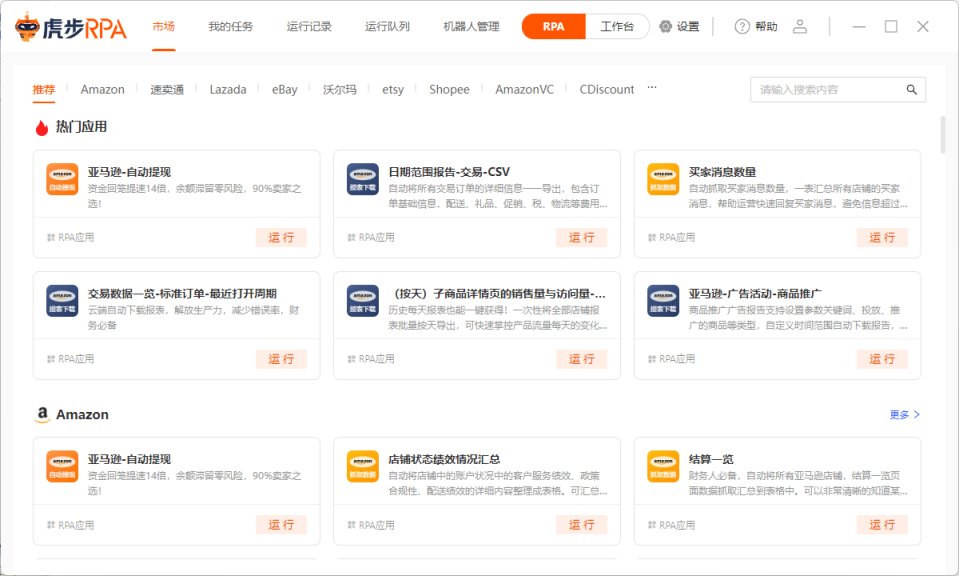Click the search magnifier icon

912,89
